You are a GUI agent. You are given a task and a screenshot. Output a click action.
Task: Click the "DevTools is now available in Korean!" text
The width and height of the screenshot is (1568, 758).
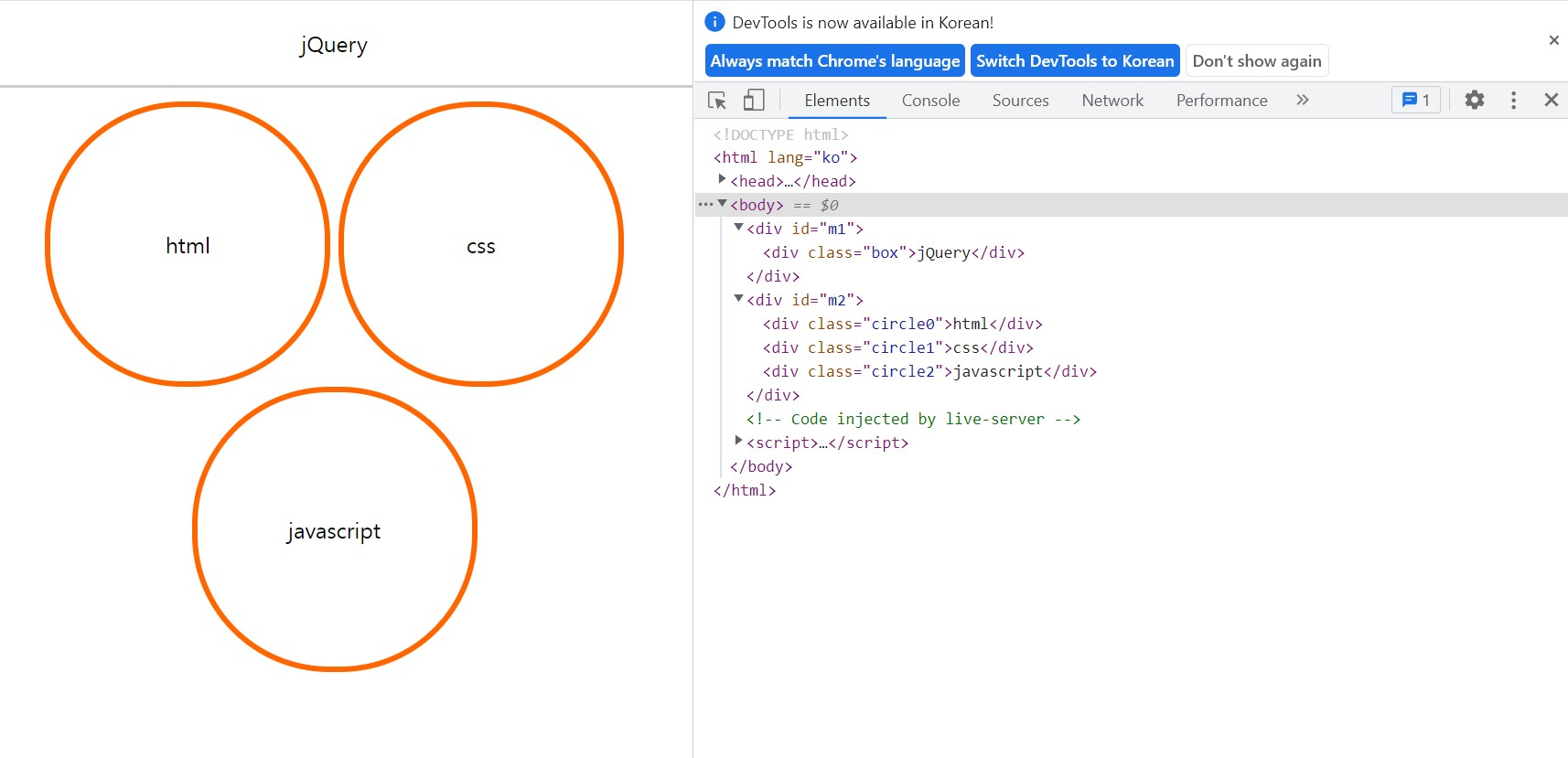tap(863, 23)
